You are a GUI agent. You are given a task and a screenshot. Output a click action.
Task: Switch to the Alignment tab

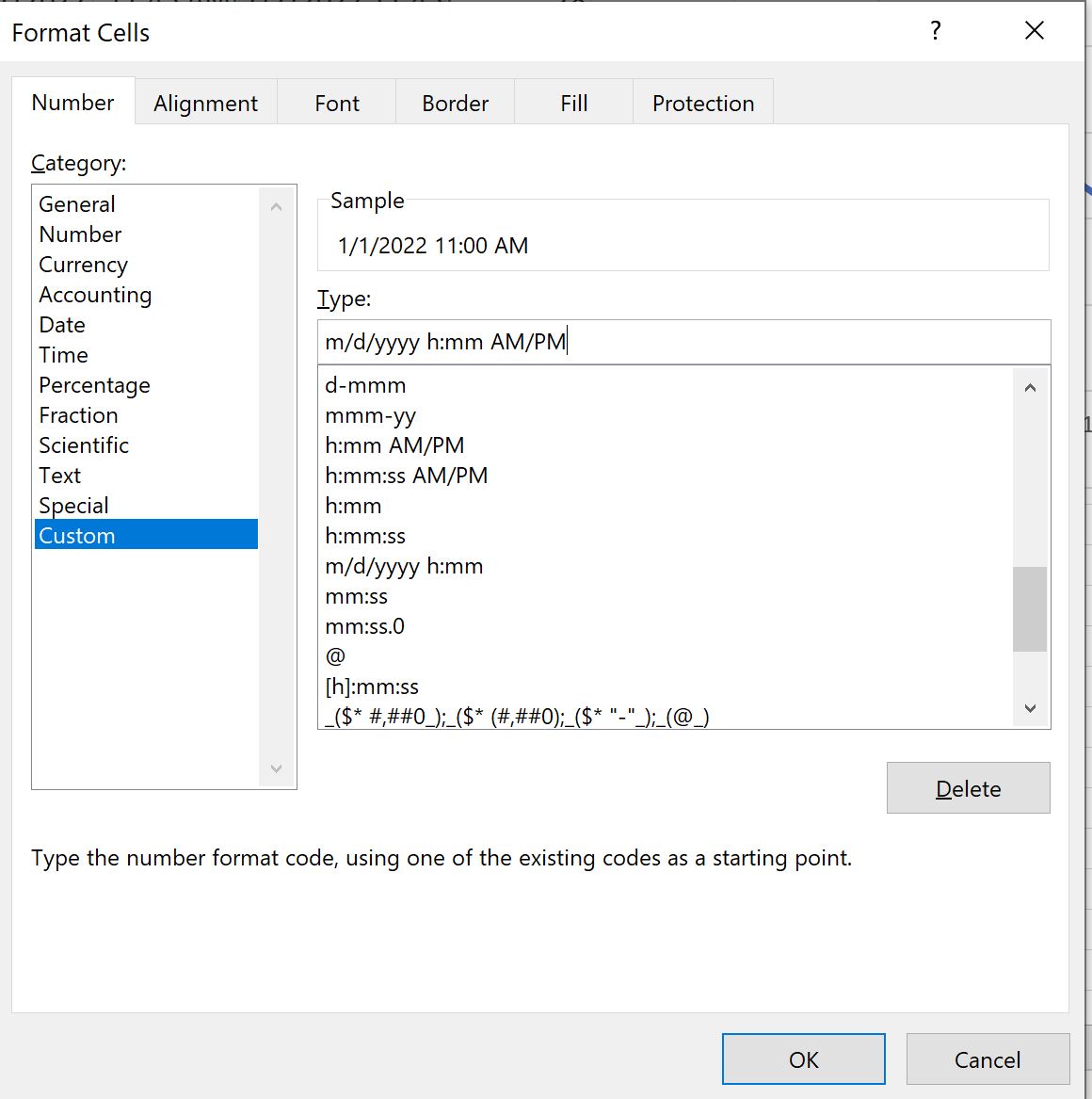click(206, 103)
